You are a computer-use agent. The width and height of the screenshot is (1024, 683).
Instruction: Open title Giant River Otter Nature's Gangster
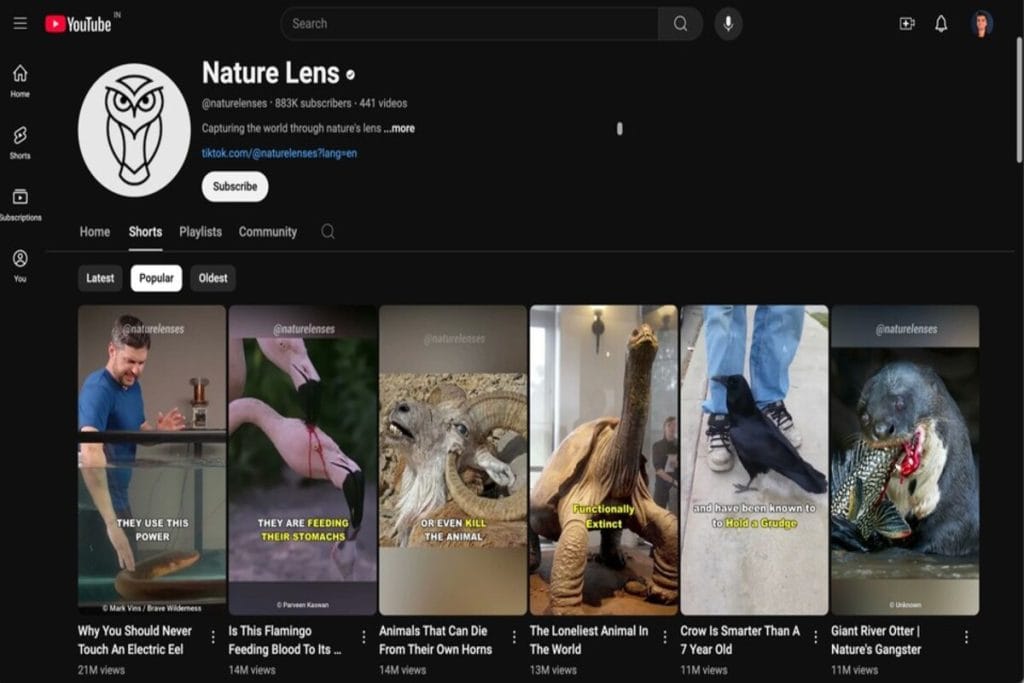tap(876, 640)
